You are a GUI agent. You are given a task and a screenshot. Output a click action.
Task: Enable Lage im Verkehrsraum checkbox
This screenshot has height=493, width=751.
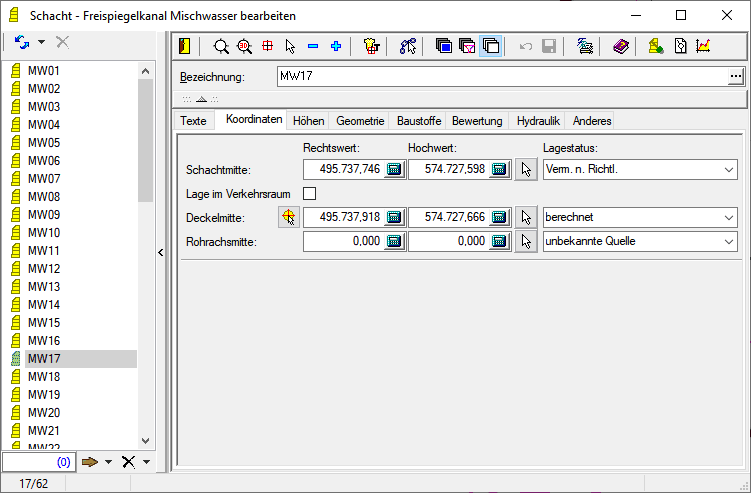coord(310,193)
